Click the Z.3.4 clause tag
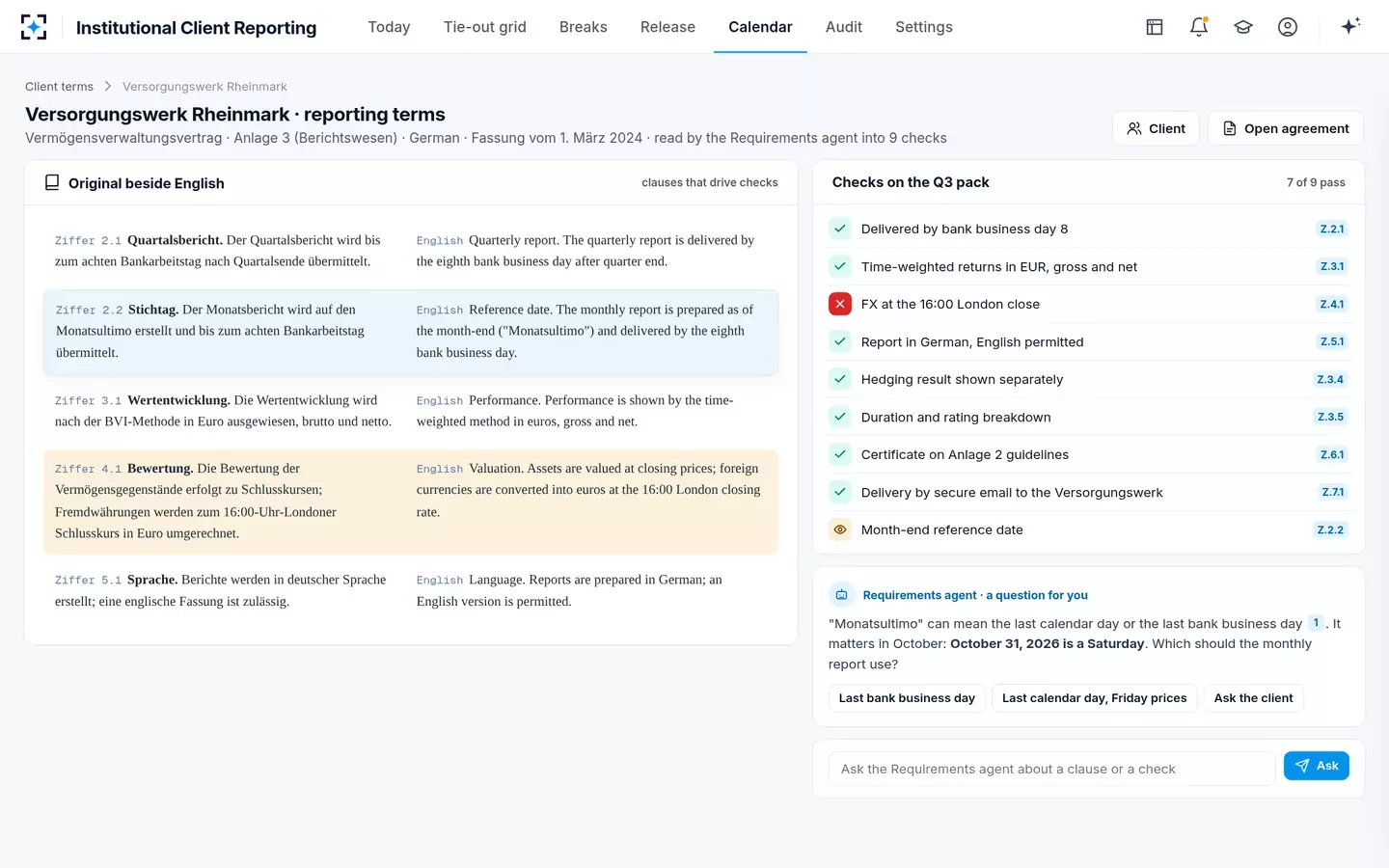 pos(1330,379)
